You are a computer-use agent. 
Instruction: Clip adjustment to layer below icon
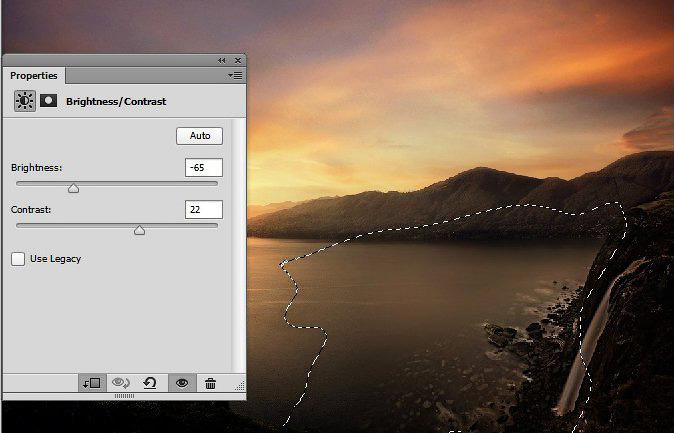point(92,383)
